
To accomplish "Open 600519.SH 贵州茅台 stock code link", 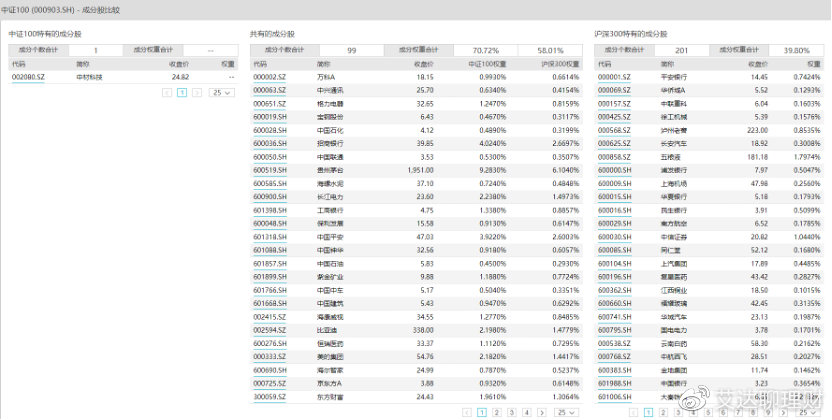I will pos(270,171).
